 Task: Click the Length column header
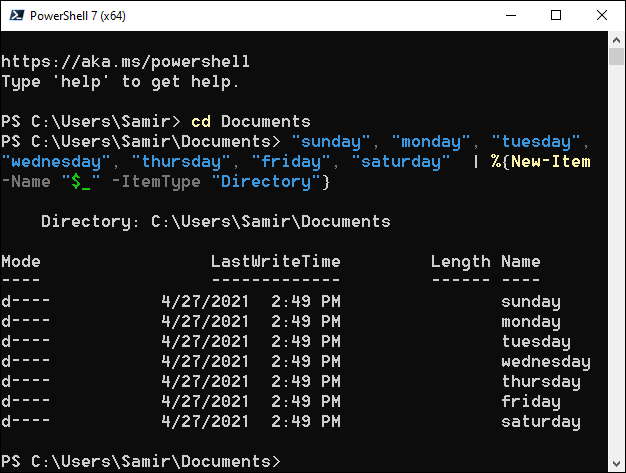460,262
